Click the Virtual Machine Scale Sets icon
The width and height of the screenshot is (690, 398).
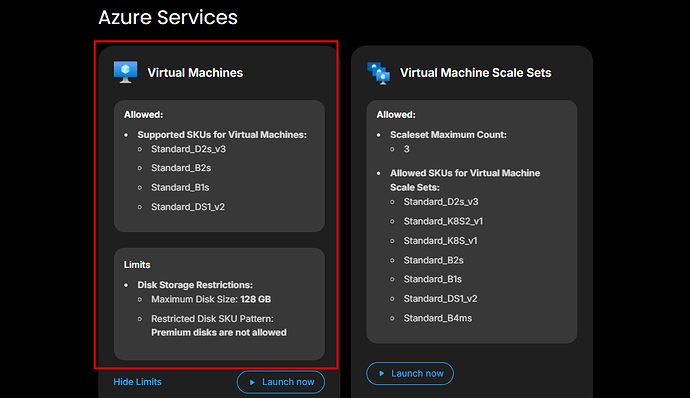[378, 73]
